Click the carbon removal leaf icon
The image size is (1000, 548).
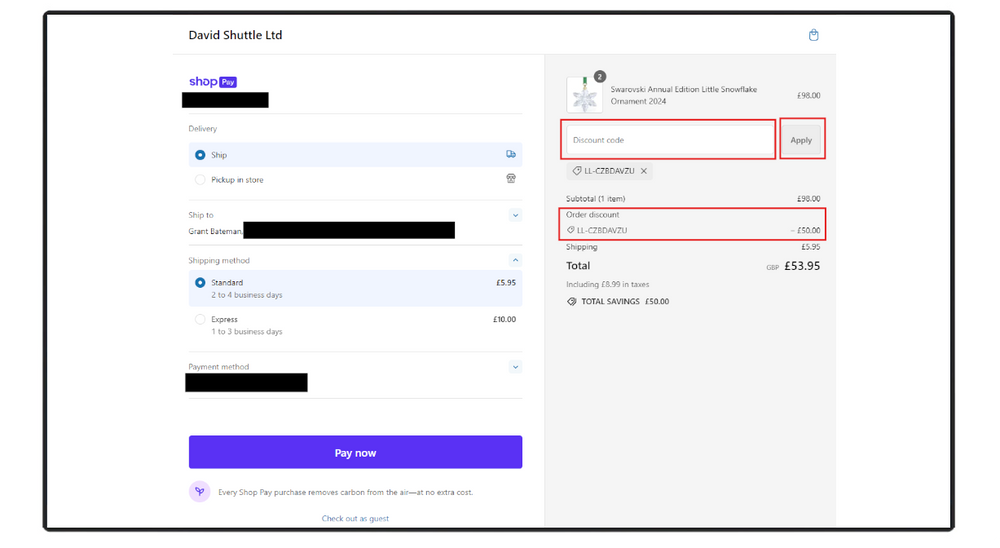[200, 492]
